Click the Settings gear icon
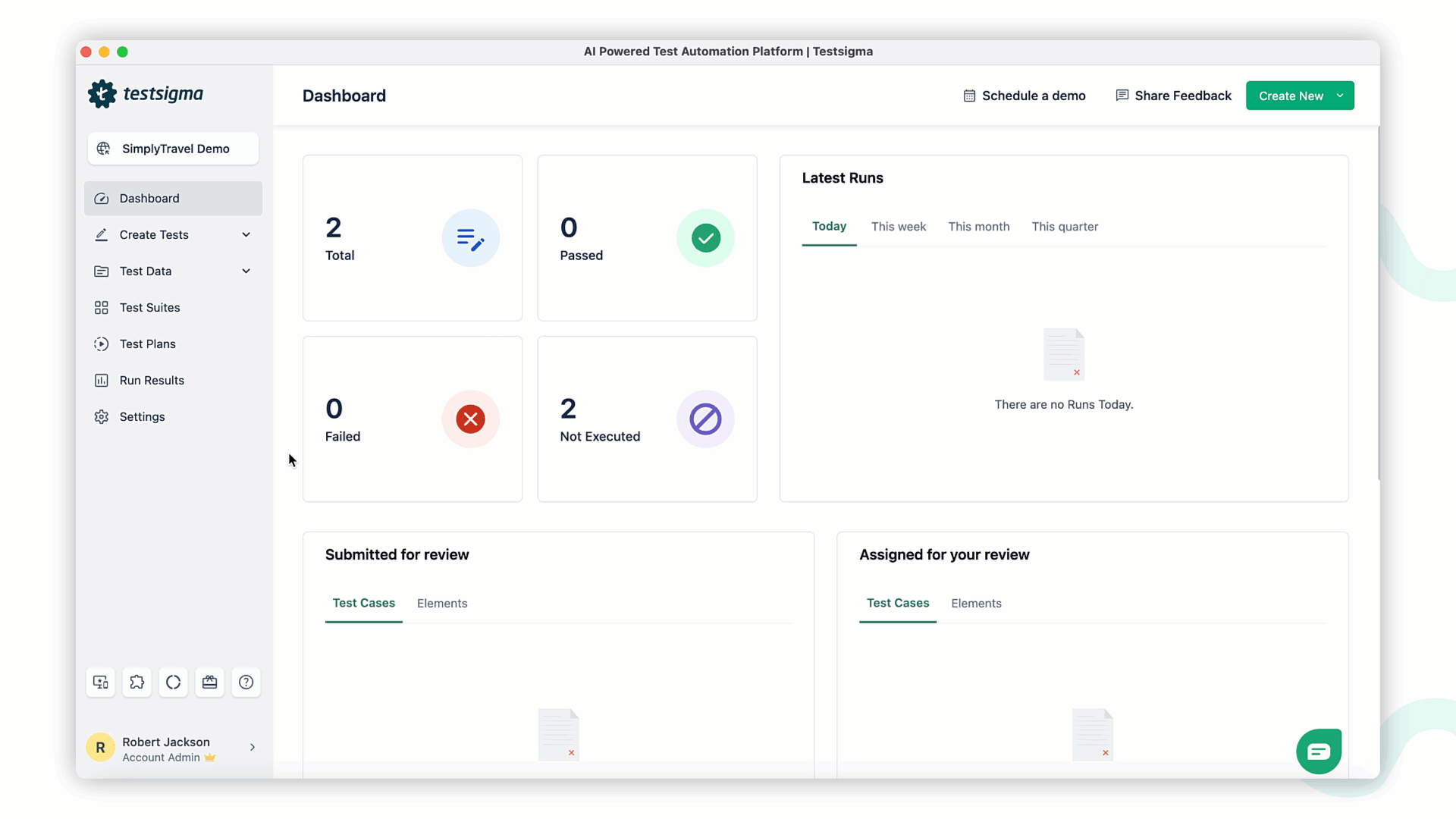The image size is (1456, 819). pyautogui.click(x=101, y=417)
